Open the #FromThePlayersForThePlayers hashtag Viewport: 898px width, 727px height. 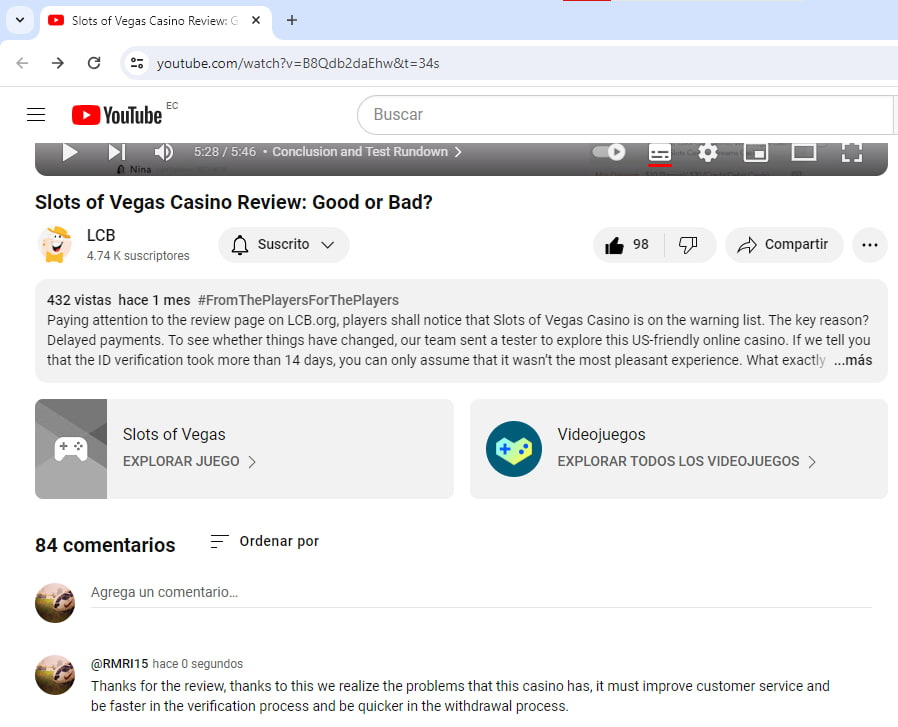(x=298, y=300)
